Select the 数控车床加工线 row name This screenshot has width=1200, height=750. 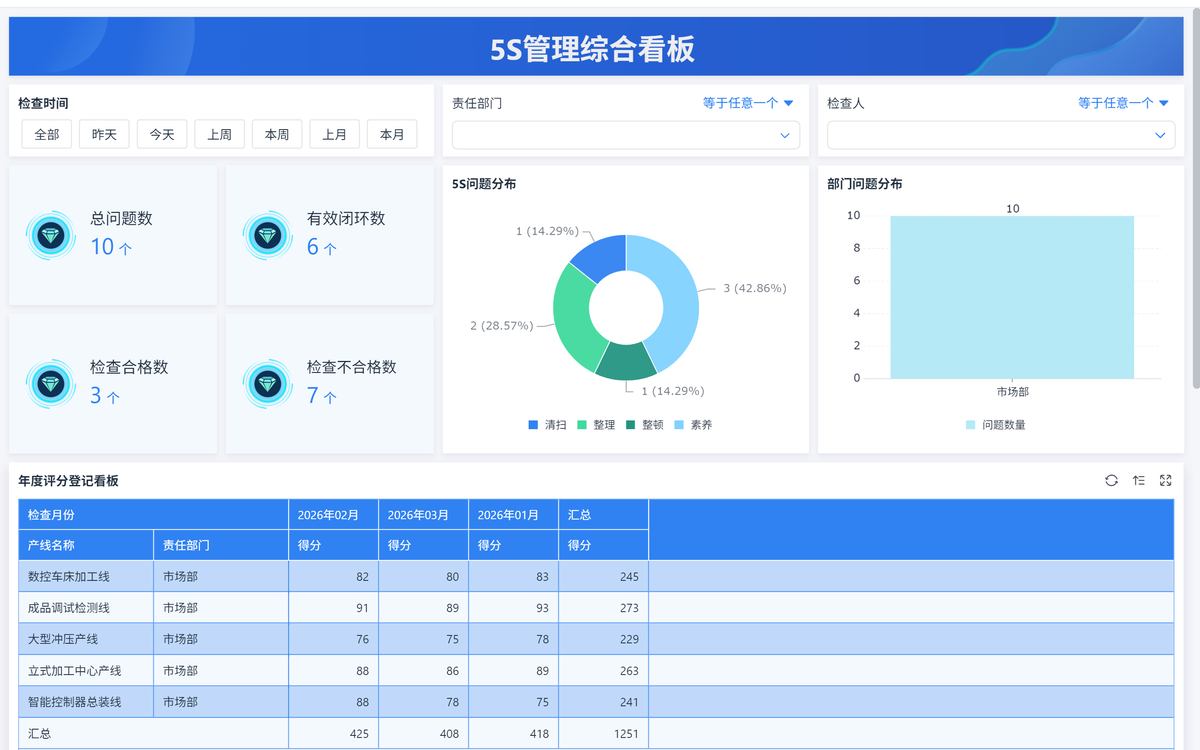tap(86, 577)
